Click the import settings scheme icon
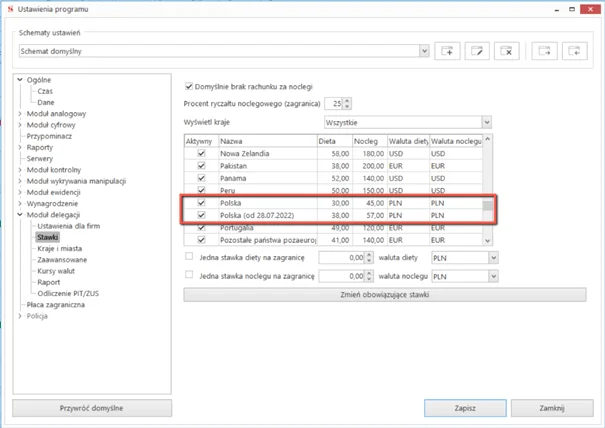605x428 pixels. [574, 50]
